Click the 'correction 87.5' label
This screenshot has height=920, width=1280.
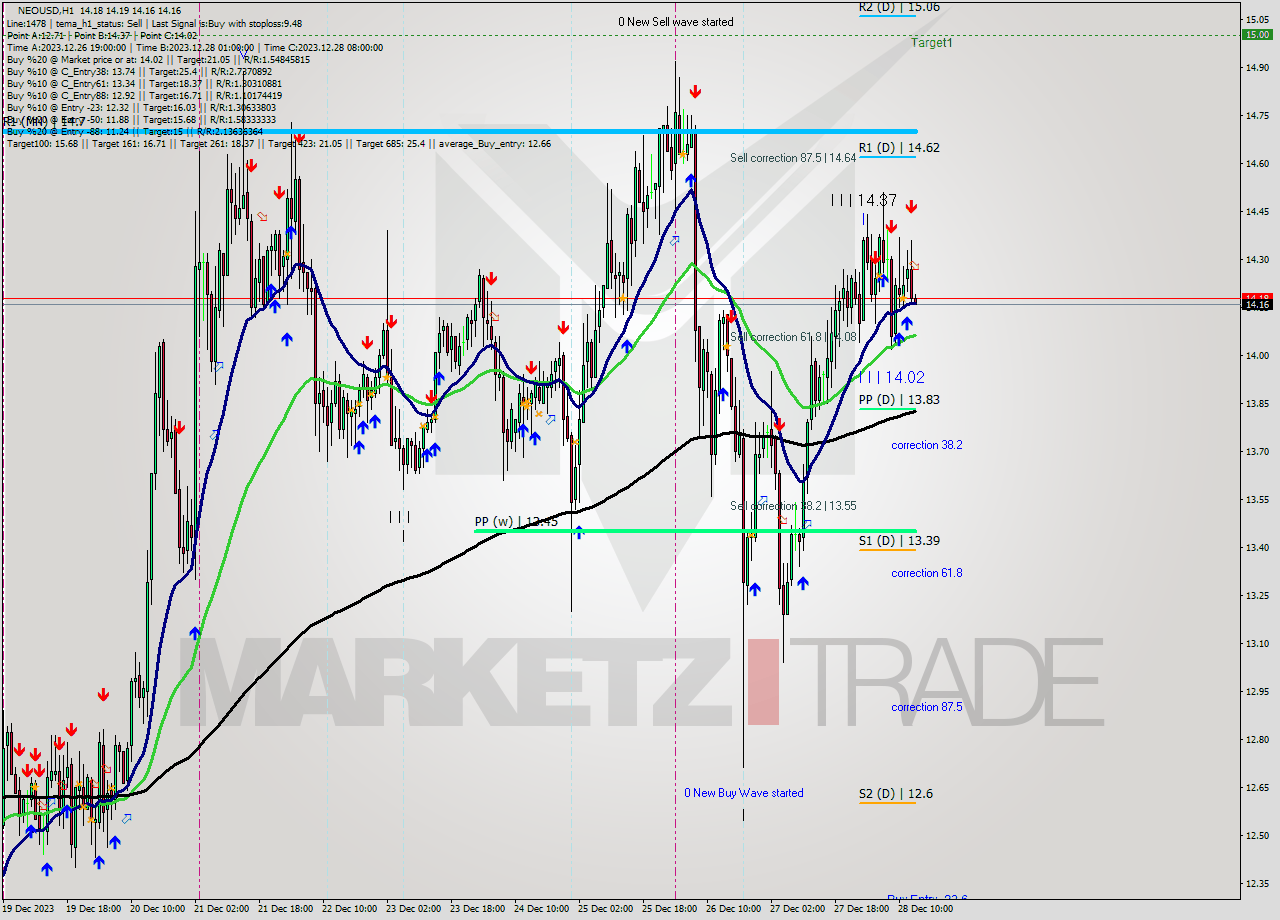click(927, 707)
